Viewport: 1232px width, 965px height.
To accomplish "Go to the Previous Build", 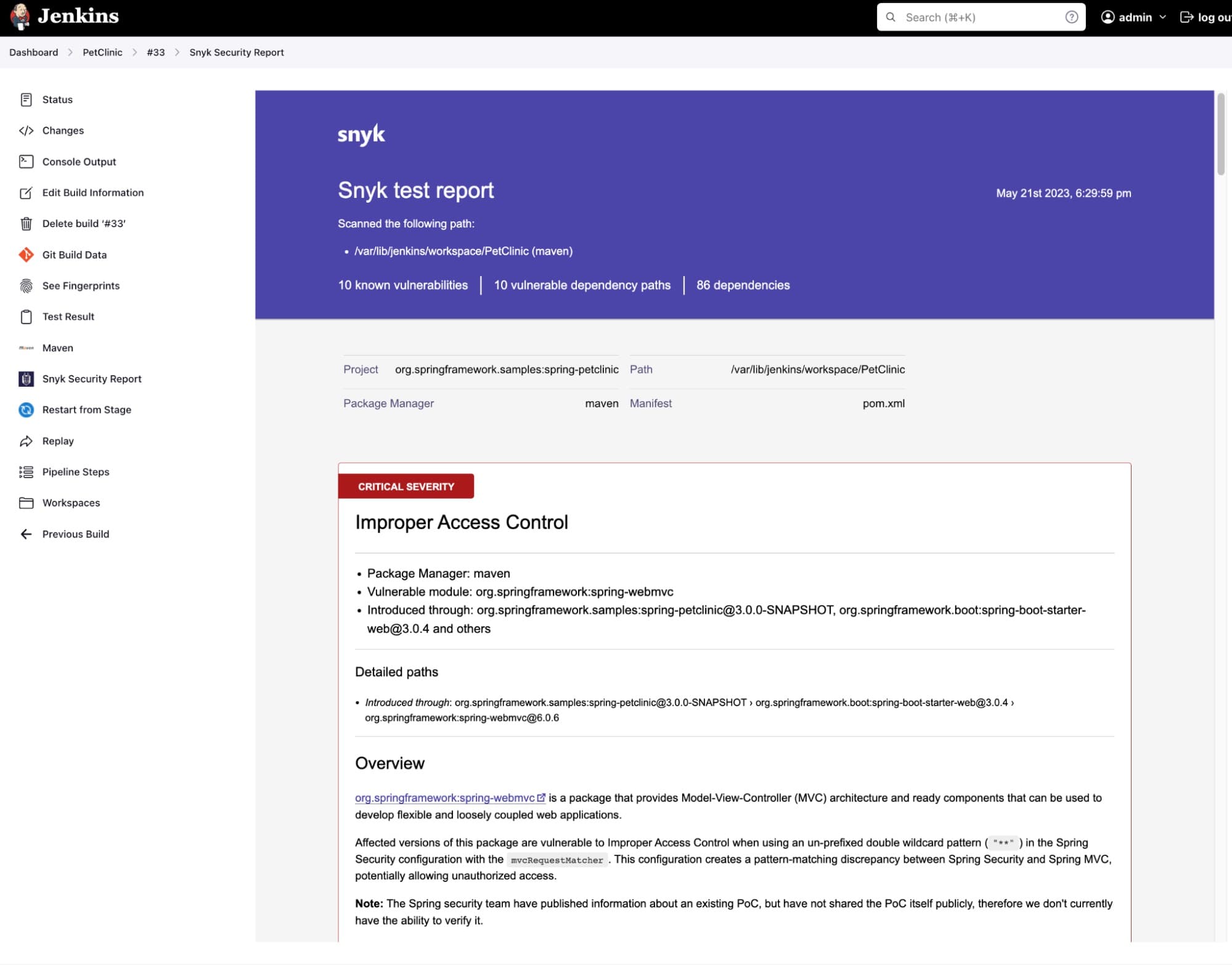I will click(75, 534).
